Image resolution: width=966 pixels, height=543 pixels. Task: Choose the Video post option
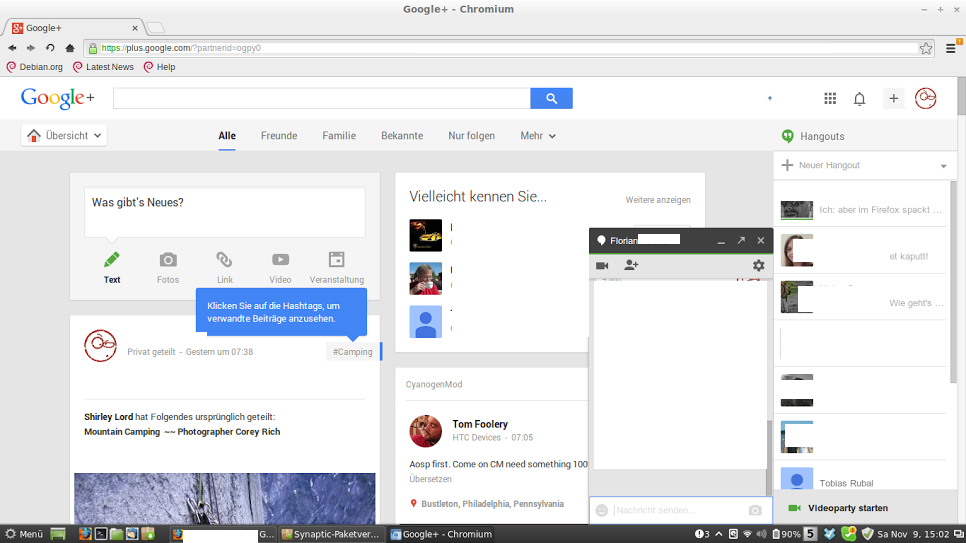click(280, 267)
